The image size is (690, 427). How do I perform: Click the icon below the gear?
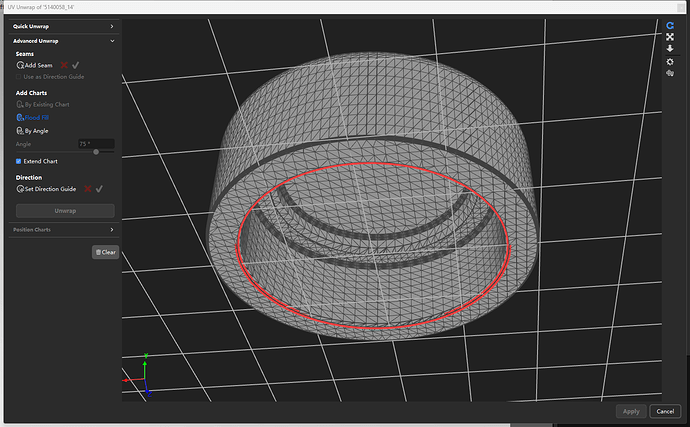[670, 73]
